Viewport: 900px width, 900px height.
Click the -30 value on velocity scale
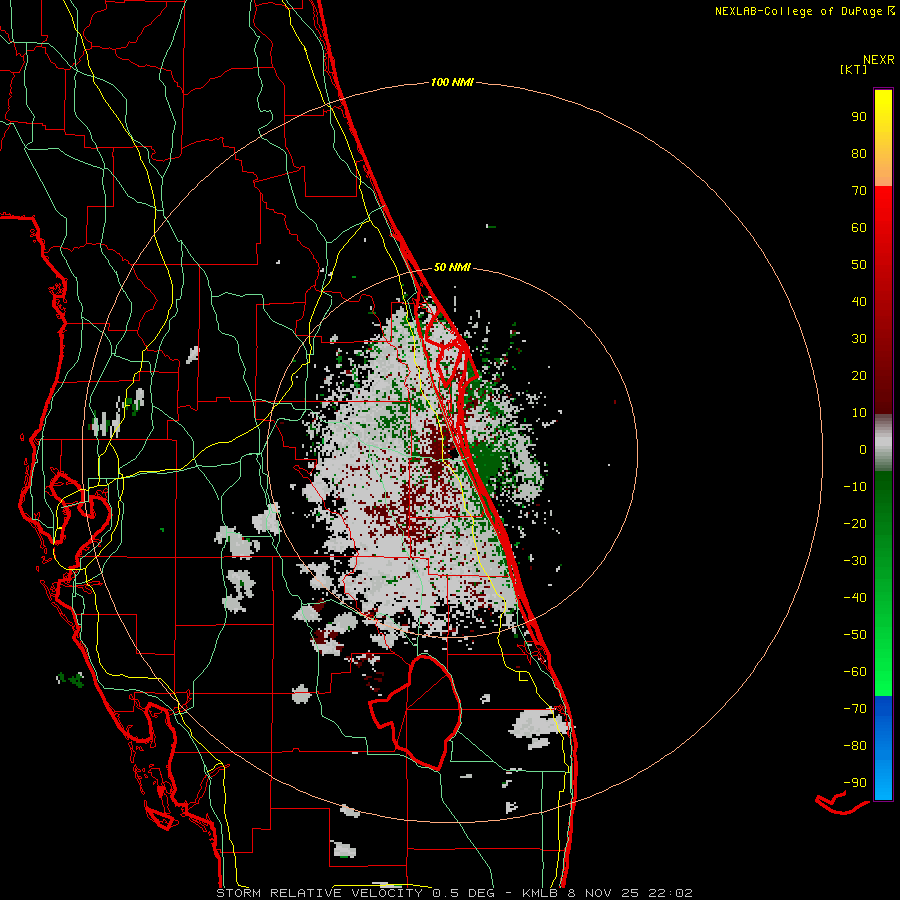[x=855, y=561]
